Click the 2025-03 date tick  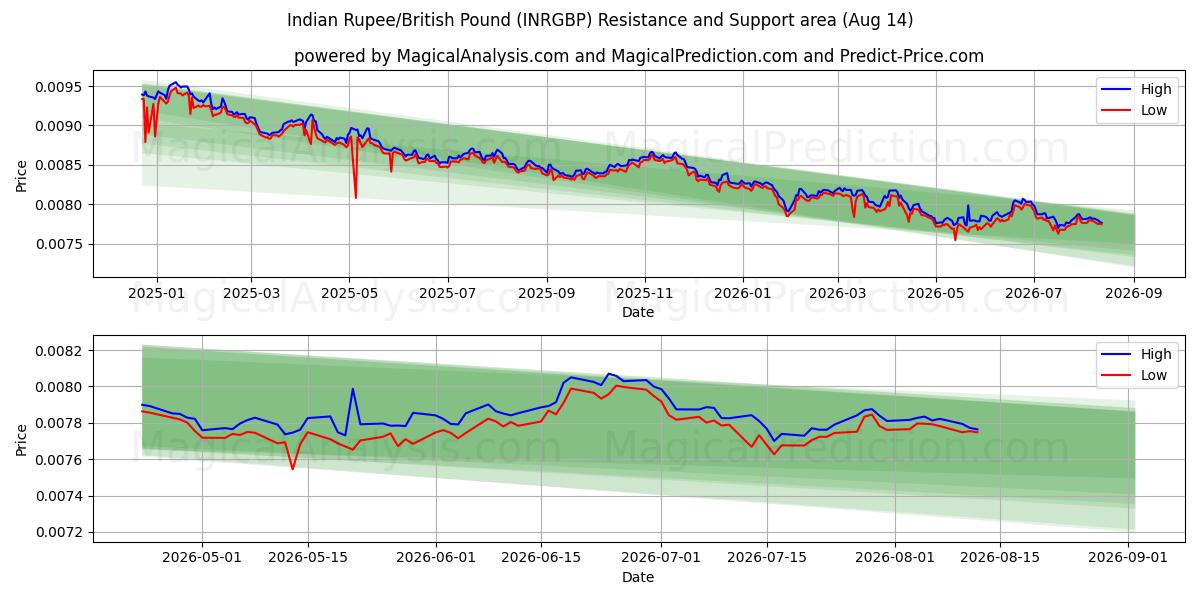click(250, 293)
